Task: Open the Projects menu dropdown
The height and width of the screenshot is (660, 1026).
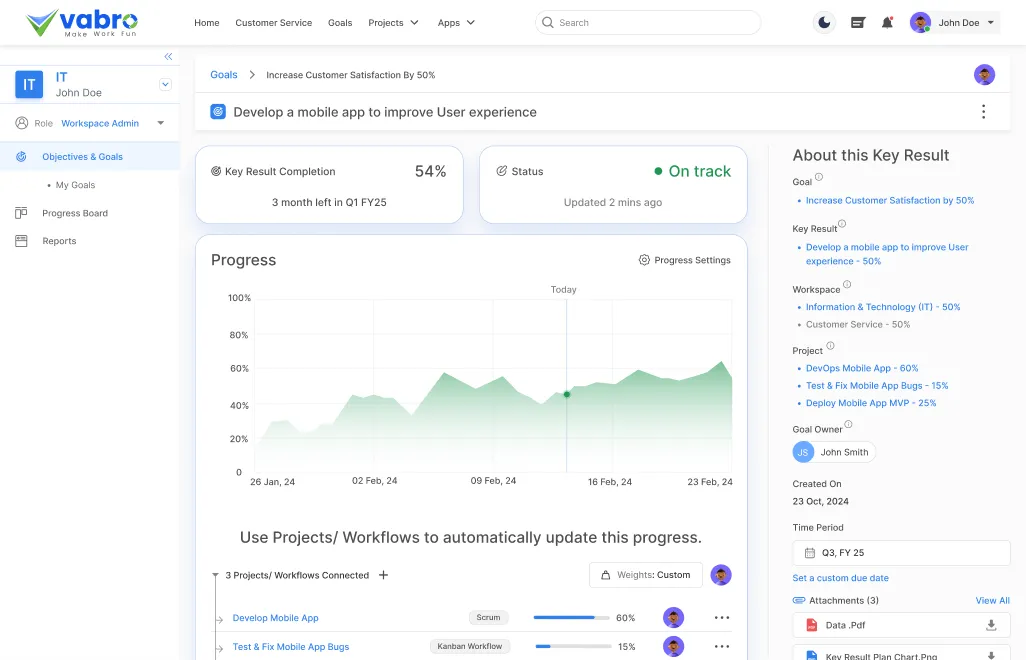Action: [x=393, y=22]
